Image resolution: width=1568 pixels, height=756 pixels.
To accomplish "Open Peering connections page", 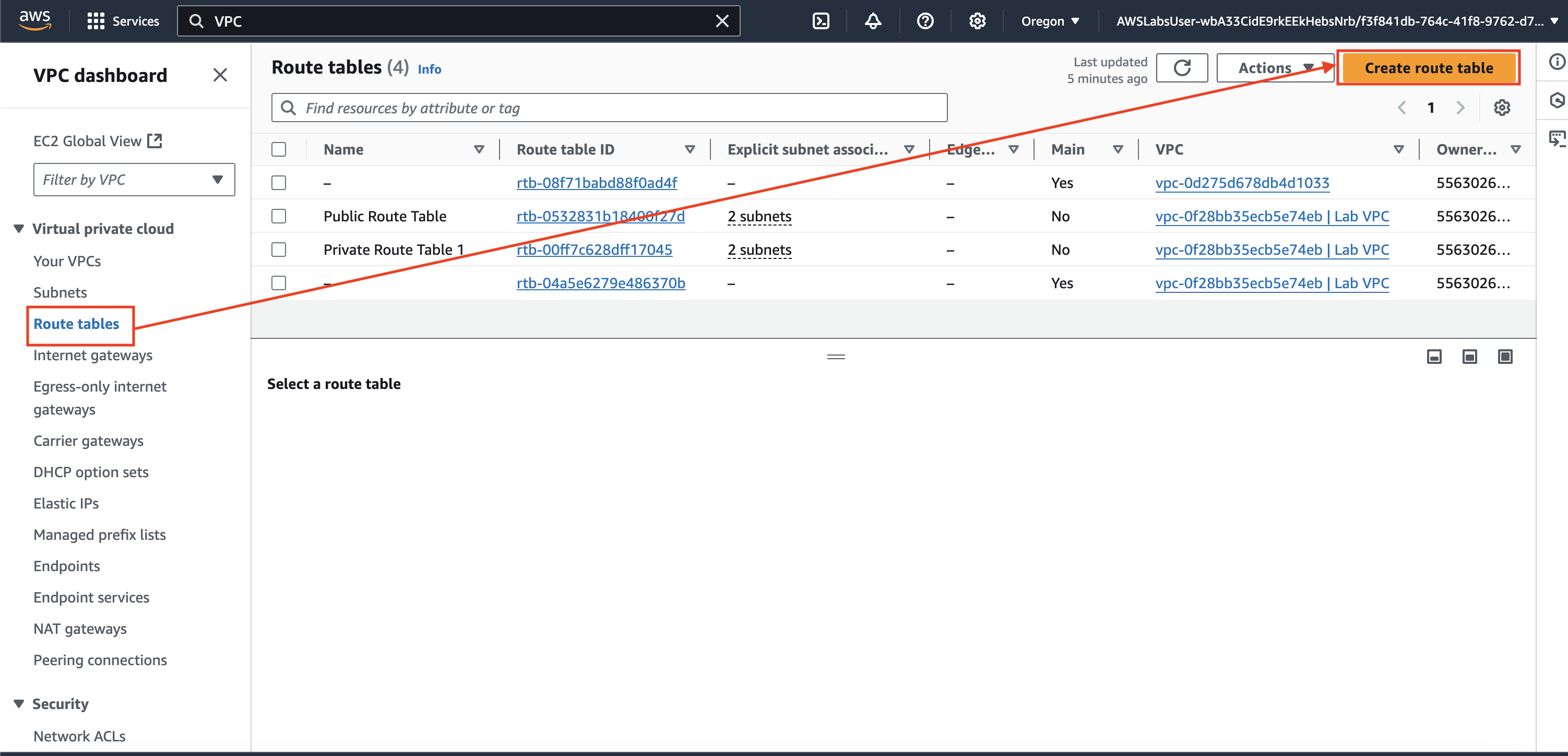I will (x=100, y=660).
